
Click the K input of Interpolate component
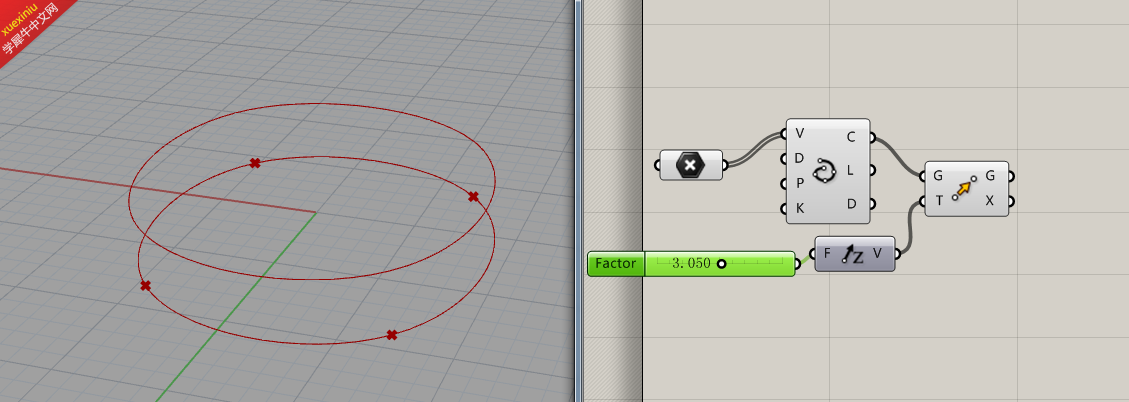(799, 208)
